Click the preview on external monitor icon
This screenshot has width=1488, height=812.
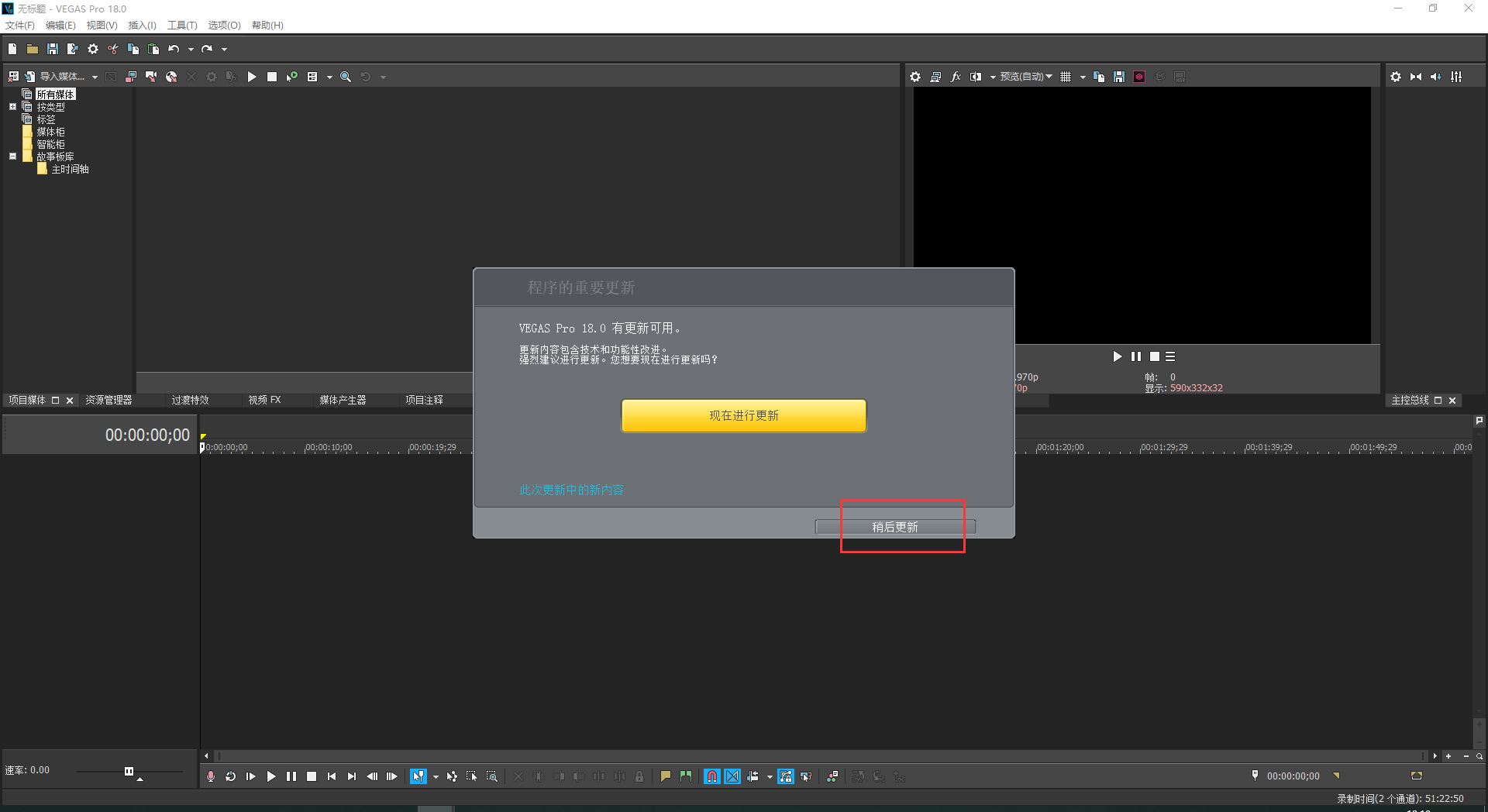(x=935, y=77)
